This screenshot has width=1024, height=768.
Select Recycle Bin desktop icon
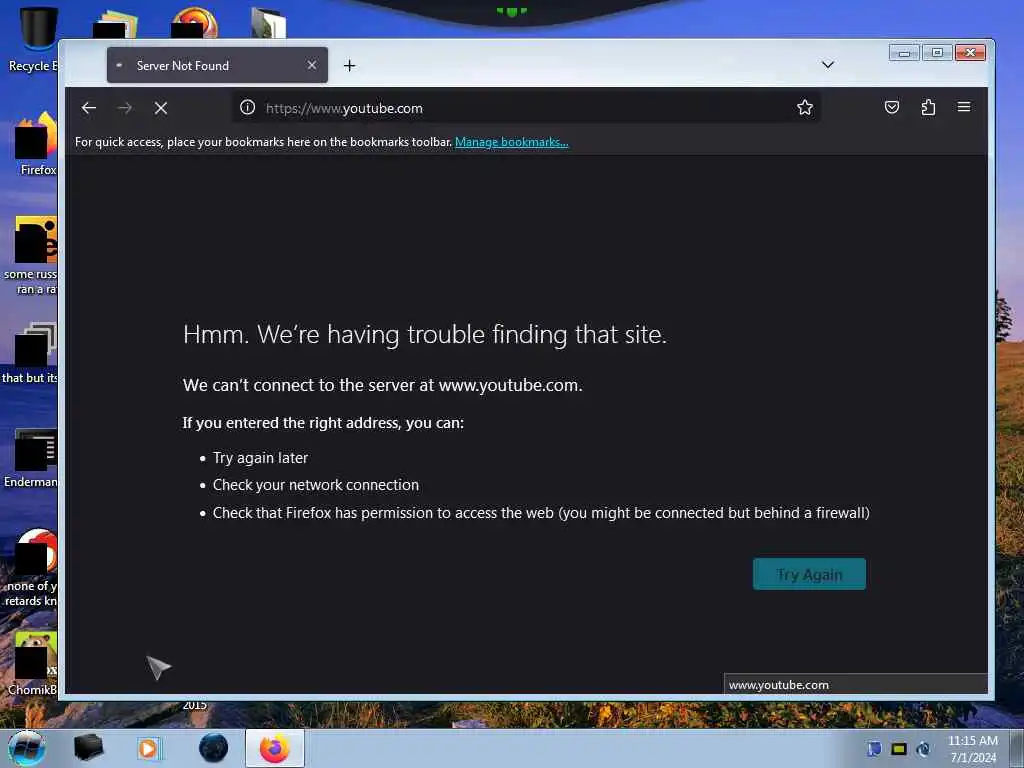33,39
